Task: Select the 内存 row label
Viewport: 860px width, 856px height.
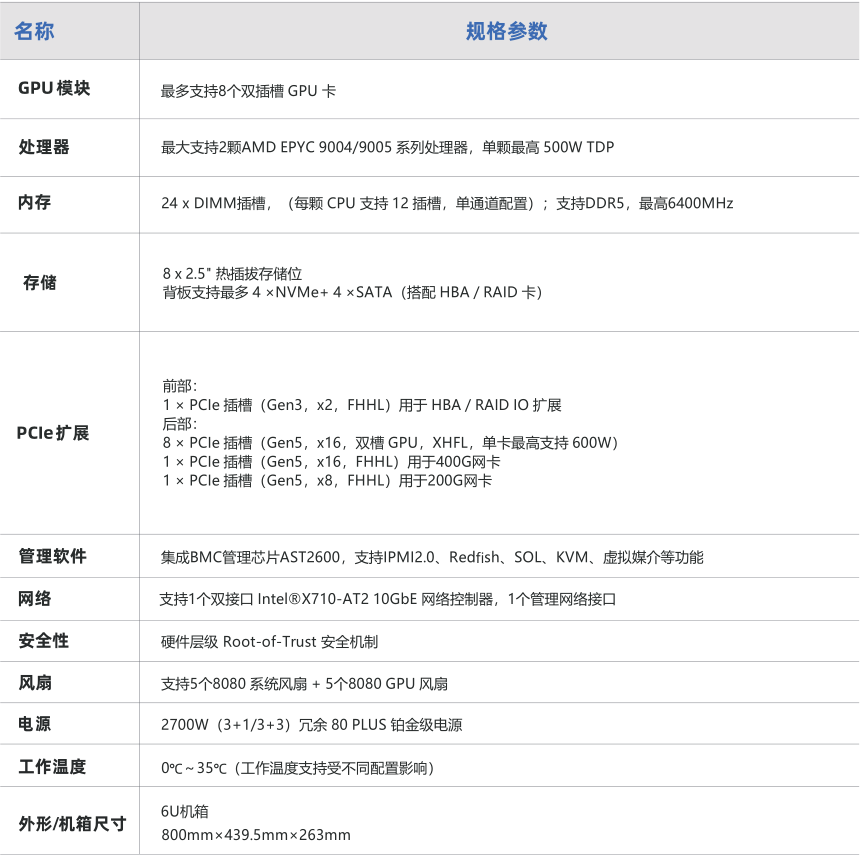Action: pos(35,202)
